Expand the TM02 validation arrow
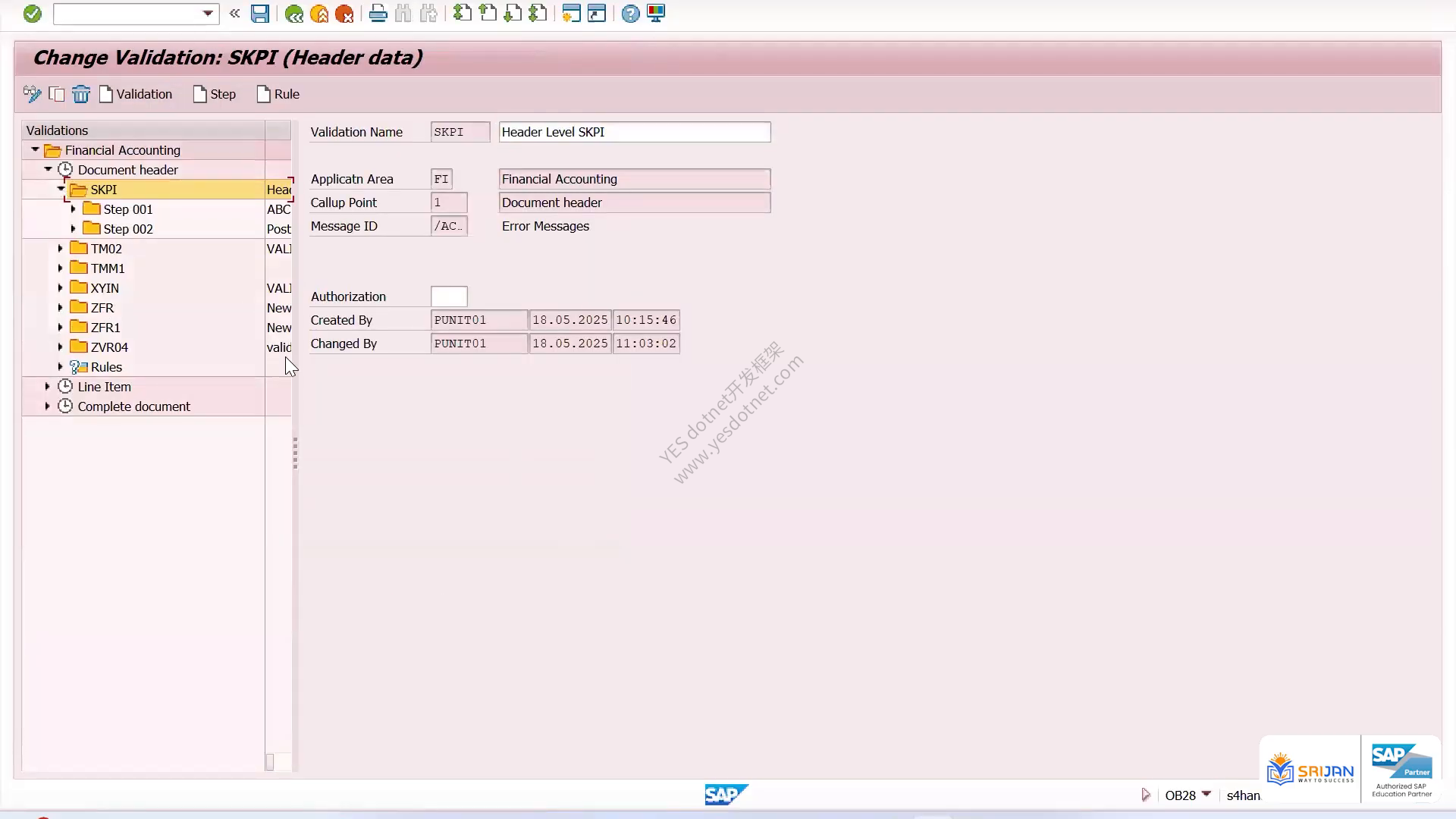Viewport: 1456px width, 819px height. point(60,248)
